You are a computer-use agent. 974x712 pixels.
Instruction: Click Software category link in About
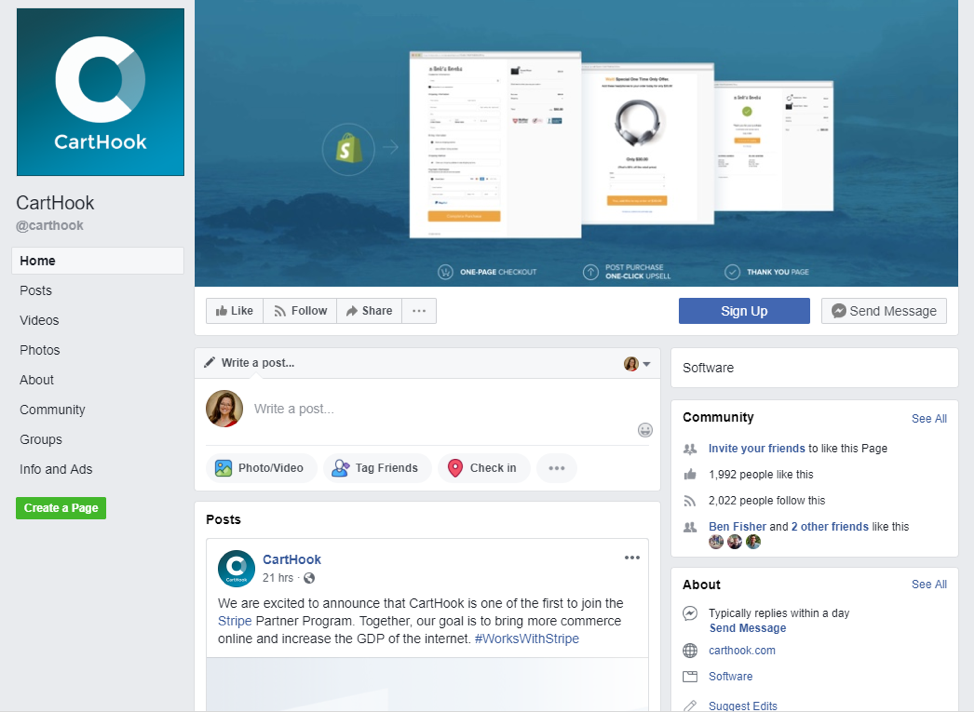730,677
